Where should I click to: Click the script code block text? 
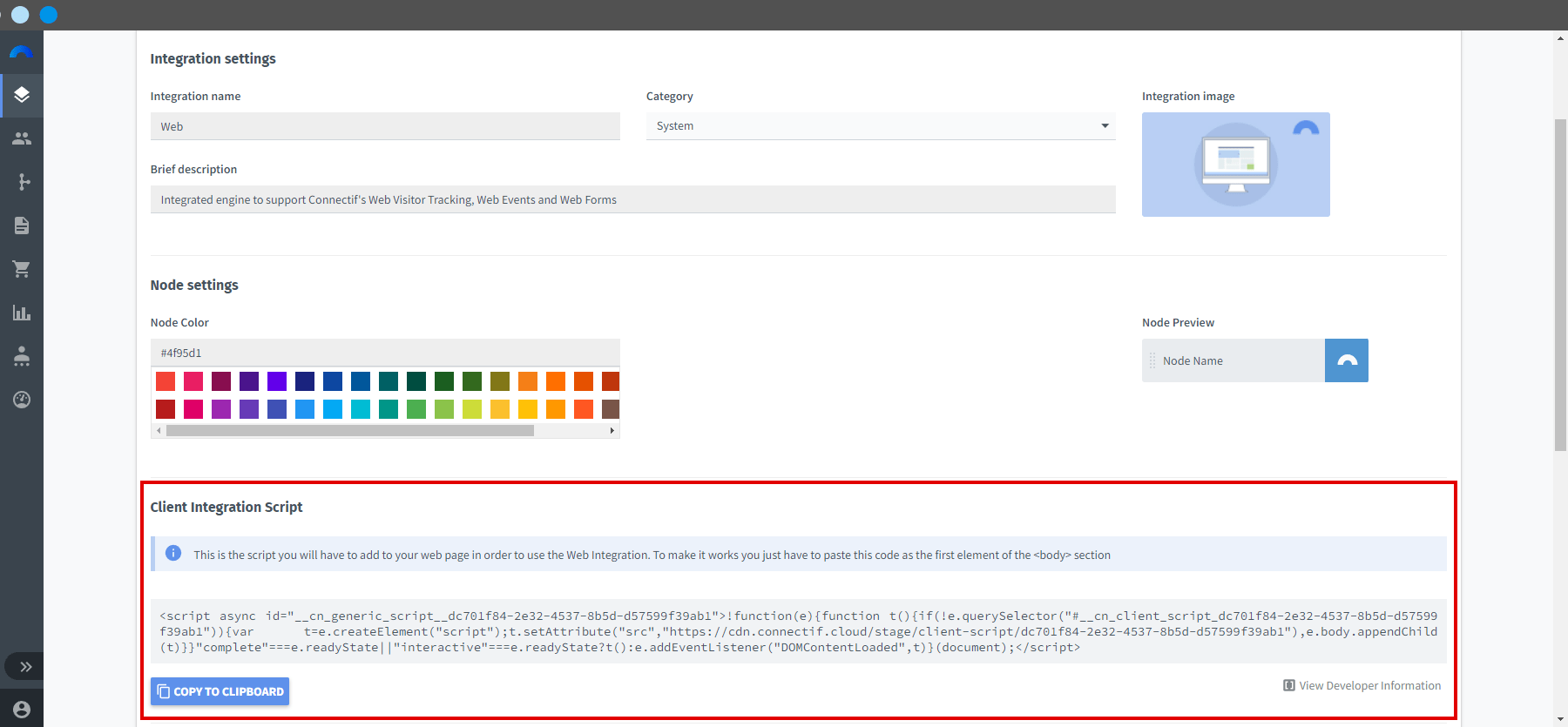[799, 631]
